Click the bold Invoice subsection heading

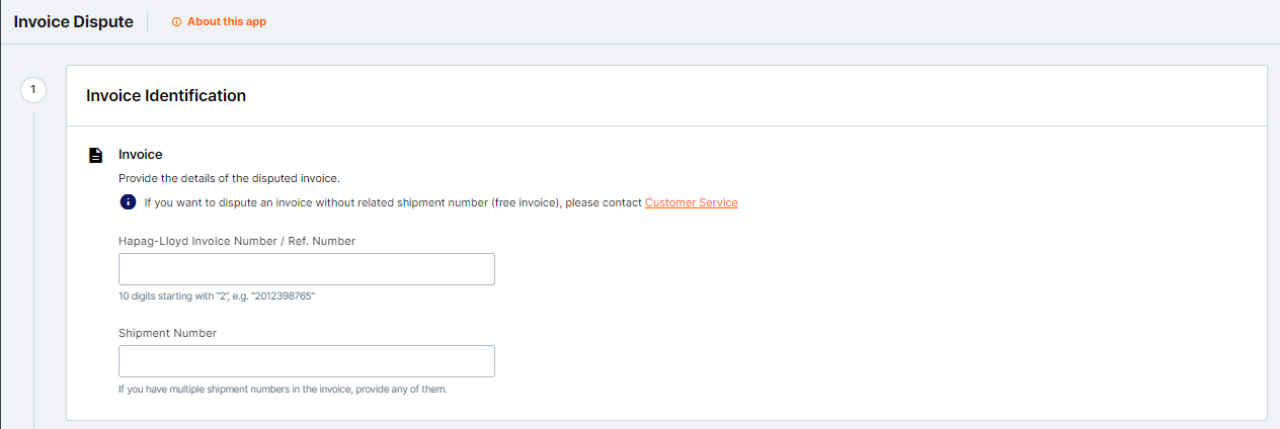[140, 154]
